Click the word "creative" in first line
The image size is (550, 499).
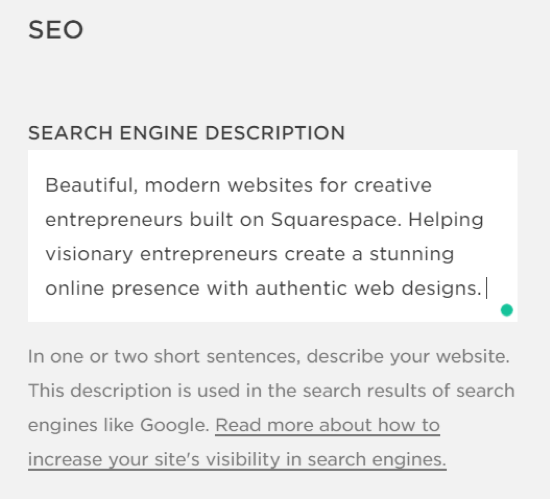393,185
